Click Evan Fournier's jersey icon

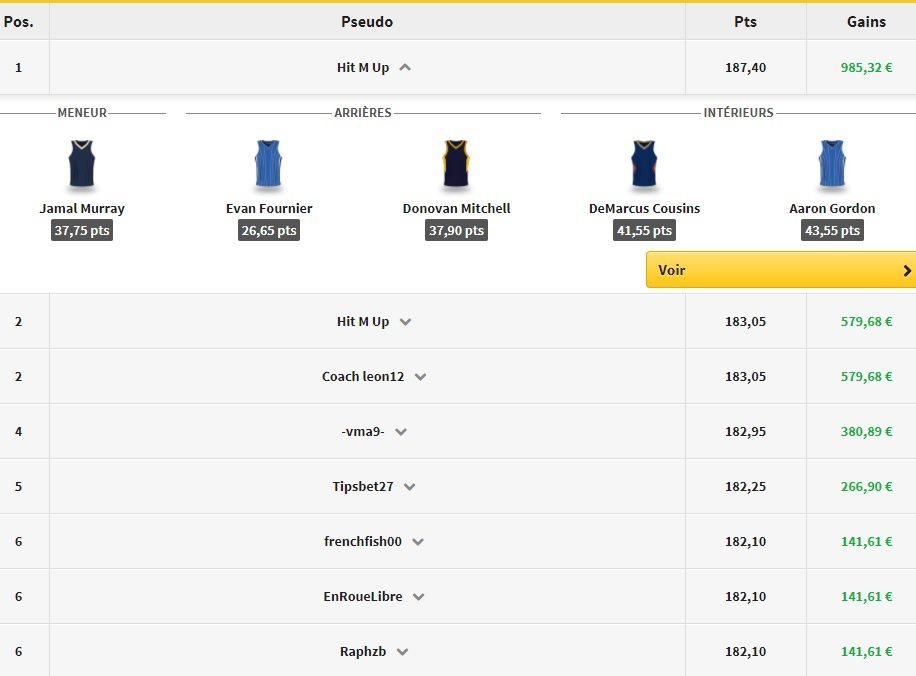pyautogui.click(x=269, y=166)
